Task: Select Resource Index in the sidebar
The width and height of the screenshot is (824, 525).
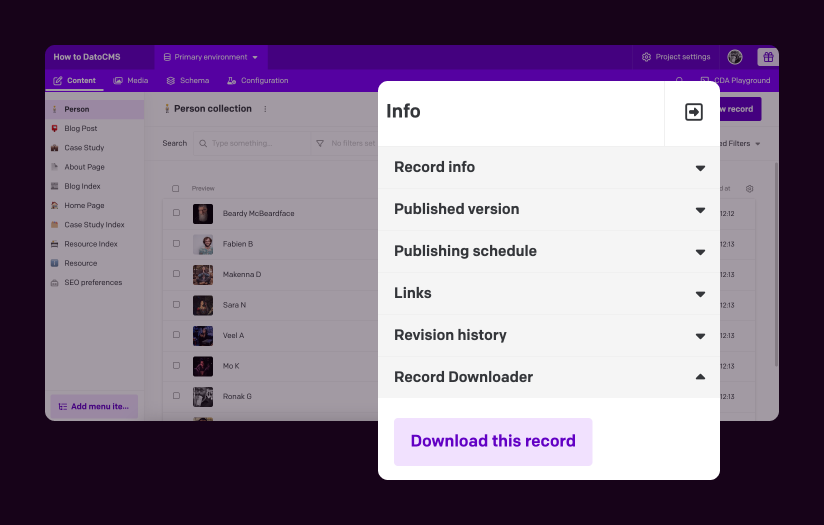Action: [95, 244]
